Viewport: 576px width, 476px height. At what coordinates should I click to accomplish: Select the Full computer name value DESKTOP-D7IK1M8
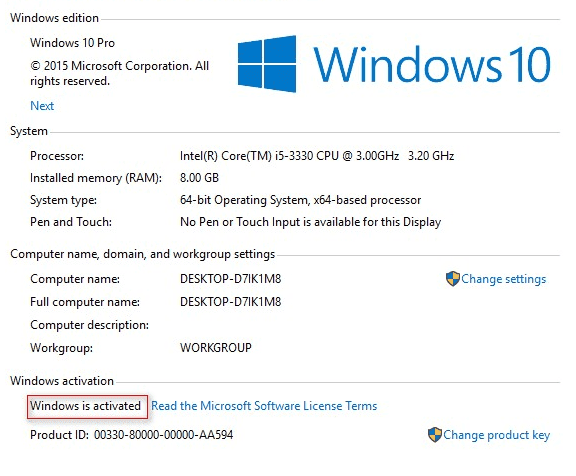click(x=231, y=302)
